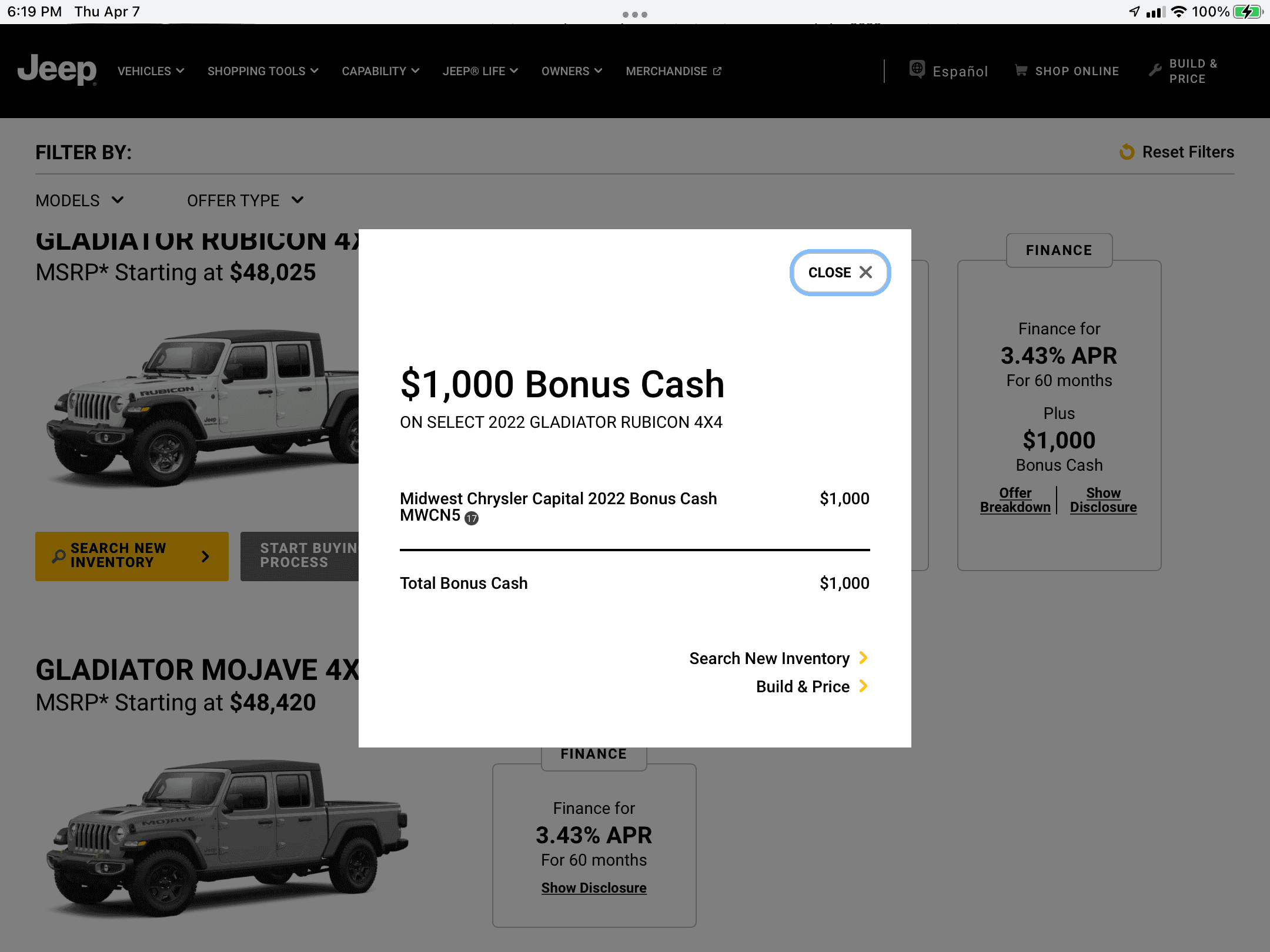Expand the Offer Type filter dropdown

[x=246, y=200]
